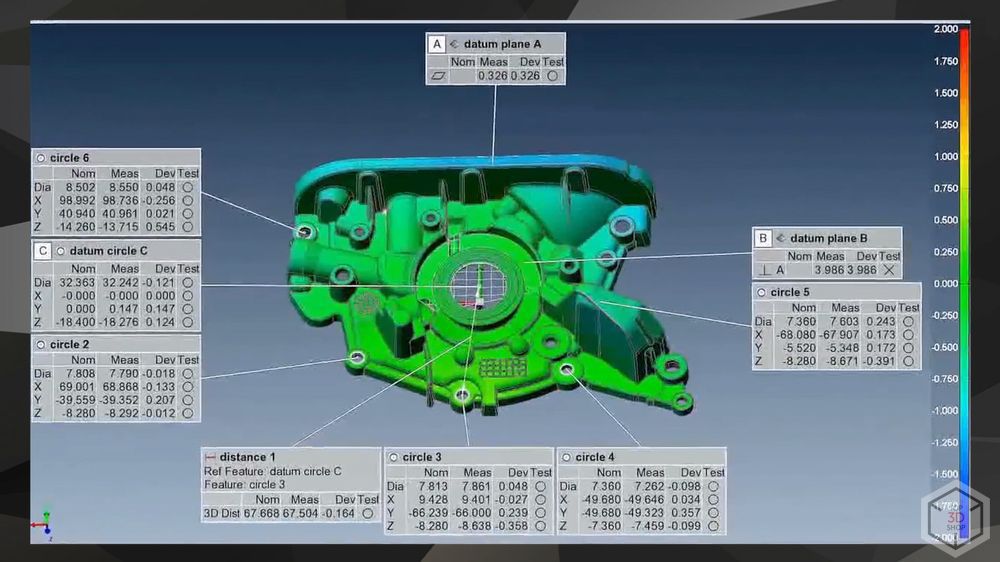Click deviation -0.391 in circle 5
The image size is (1000, 562).
pyautogui.click(x=879, y=361)
